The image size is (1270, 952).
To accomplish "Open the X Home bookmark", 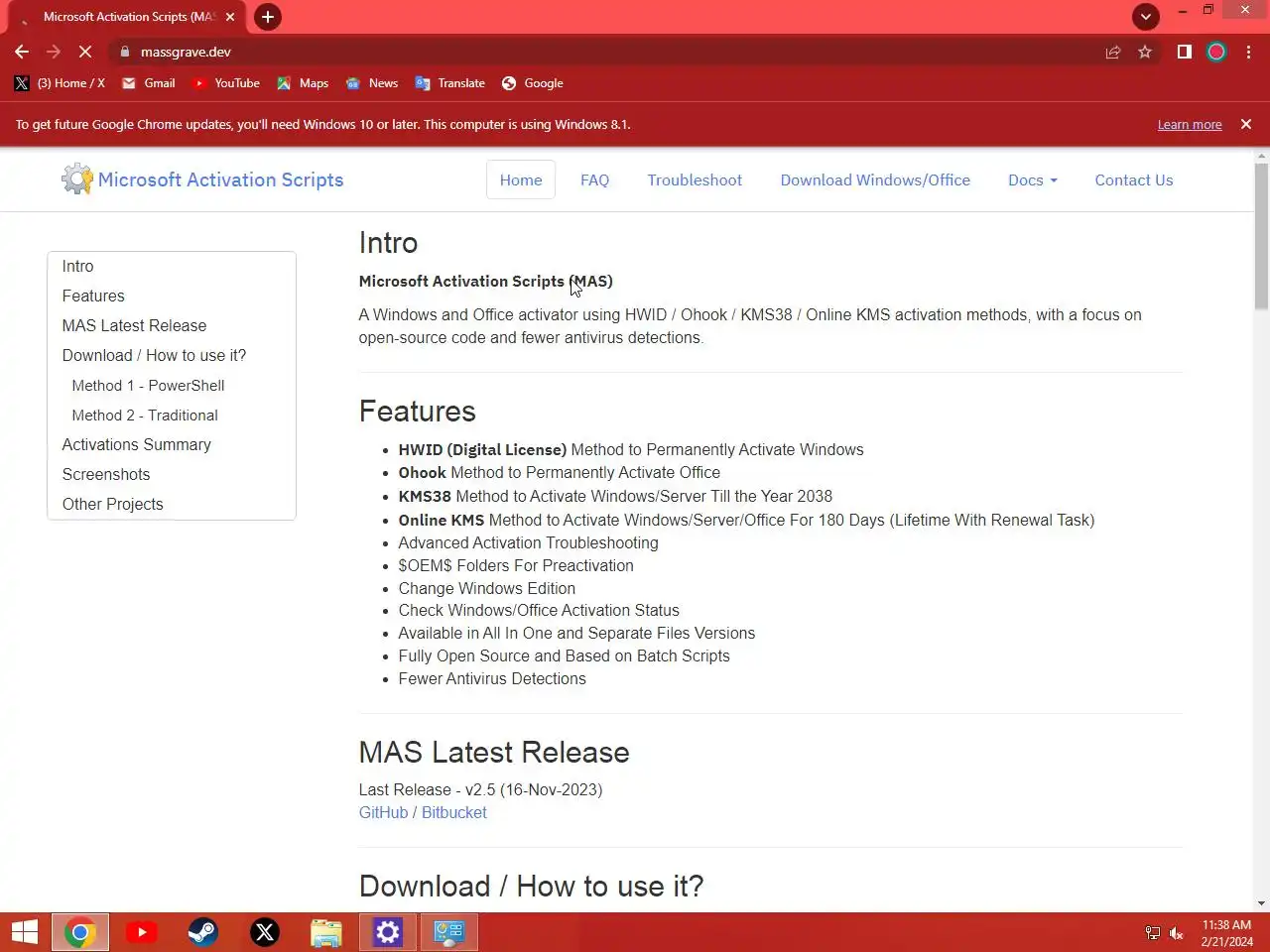I will 61,83.
